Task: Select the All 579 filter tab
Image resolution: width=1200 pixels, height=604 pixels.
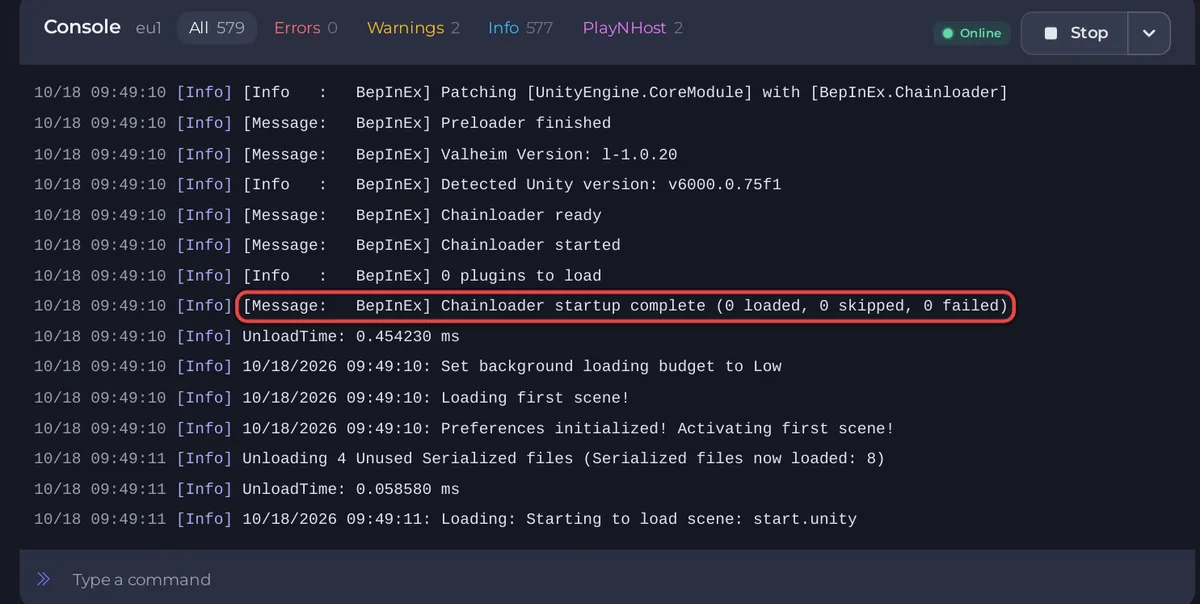Action: point(217,28)
